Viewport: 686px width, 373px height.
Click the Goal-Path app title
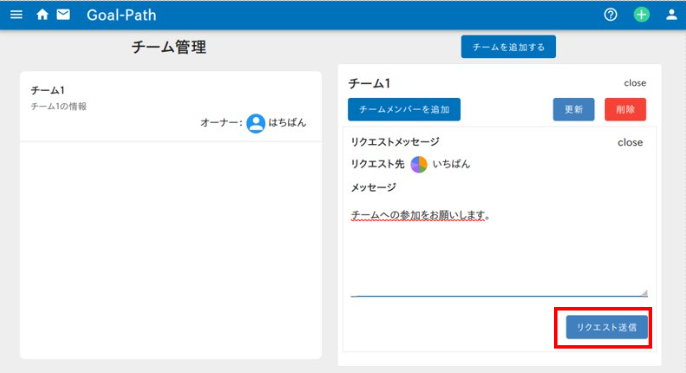point(121,15)
